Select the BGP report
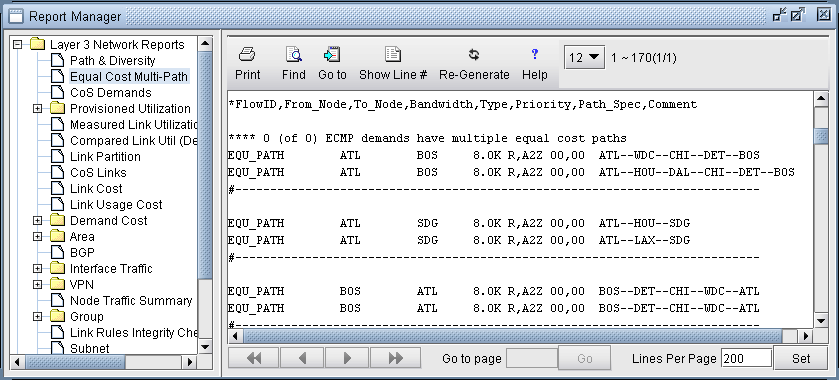Screen dimensions: 839x380 click(82, 253)
